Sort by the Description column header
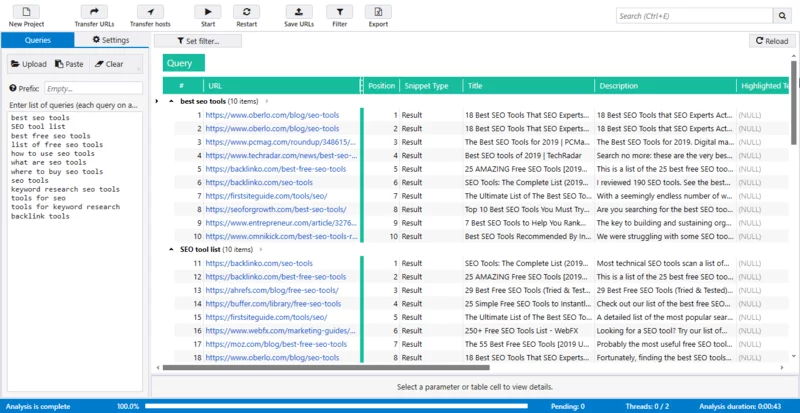 [x=665, y=86]
